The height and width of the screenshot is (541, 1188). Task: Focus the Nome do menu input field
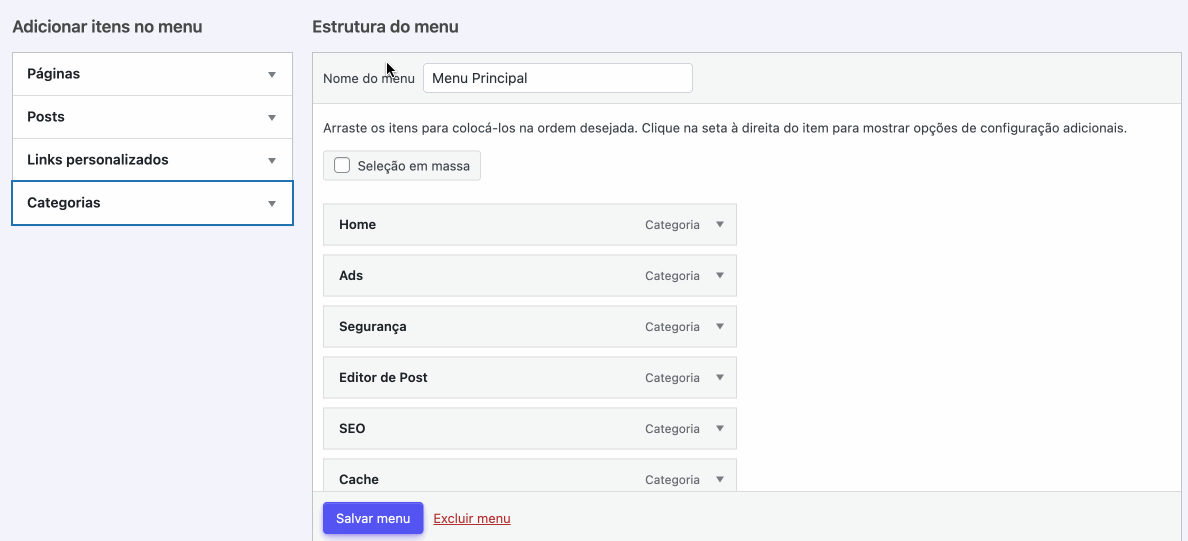coord(558,78)
